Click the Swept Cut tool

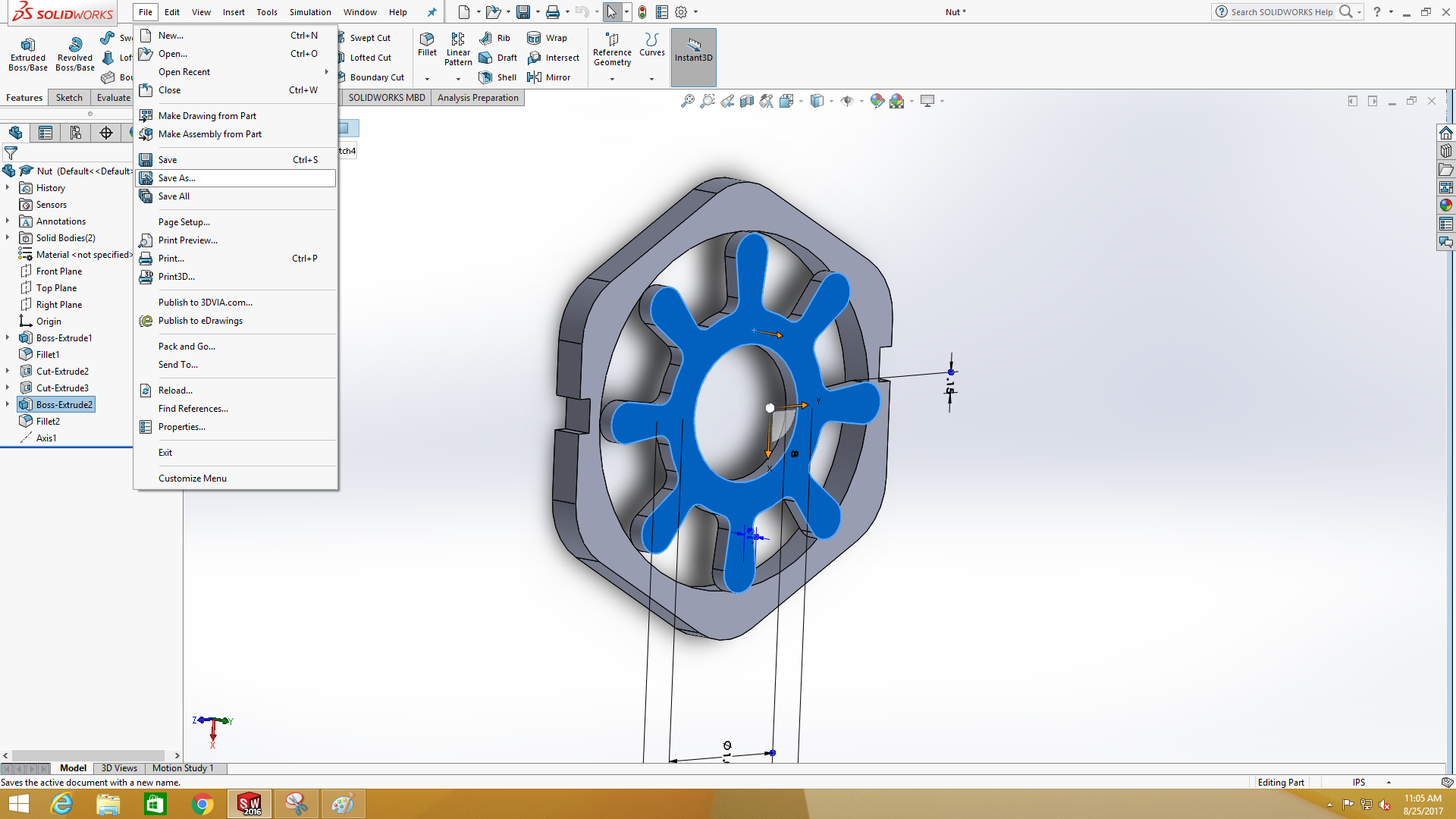[365, 38]
